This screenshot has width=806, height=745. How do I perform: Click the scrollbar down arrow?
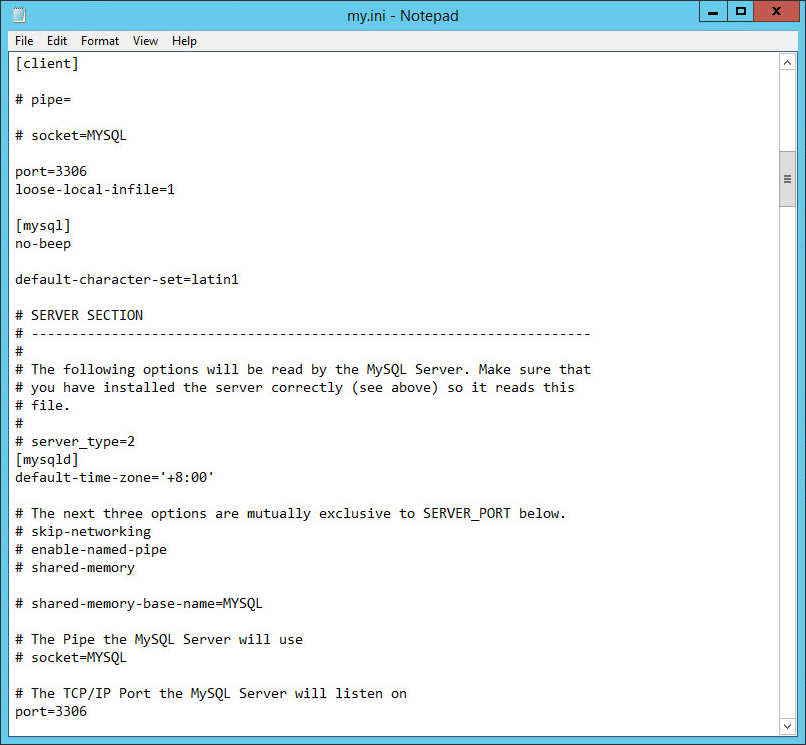[787, 726]
